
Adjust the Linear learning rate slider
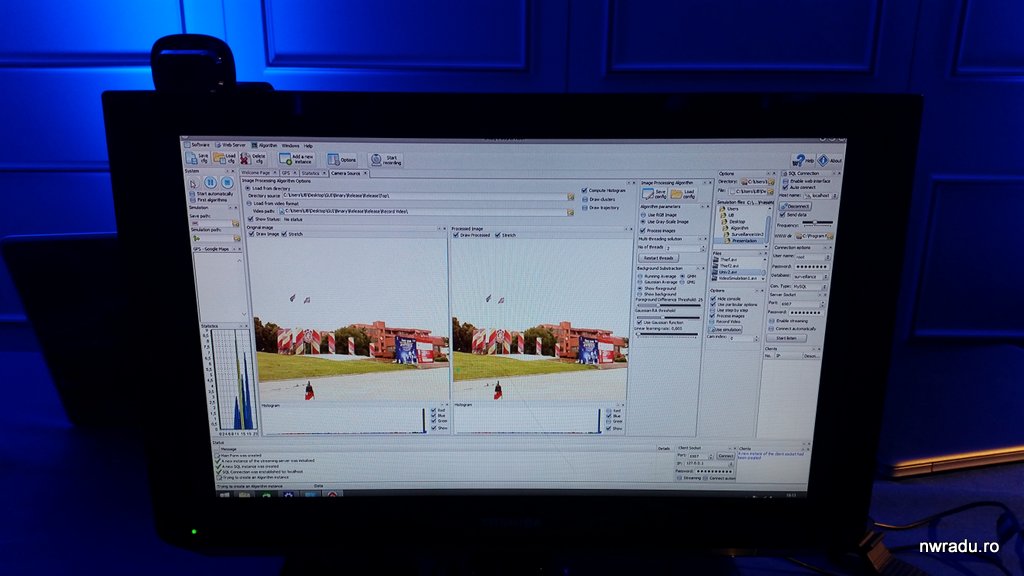coord(667,334)
